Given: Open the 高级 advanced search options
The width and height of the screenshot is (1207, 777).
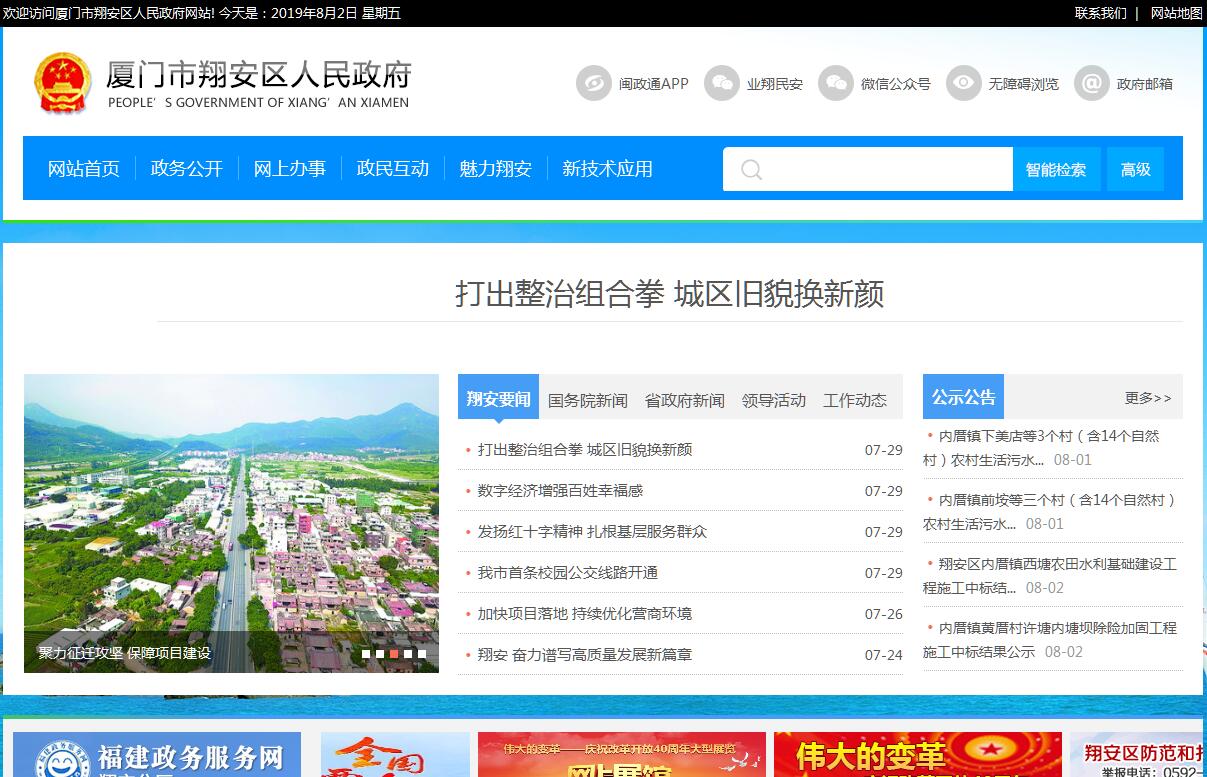Looking at the screenshot, I should tap(1135, 170).
